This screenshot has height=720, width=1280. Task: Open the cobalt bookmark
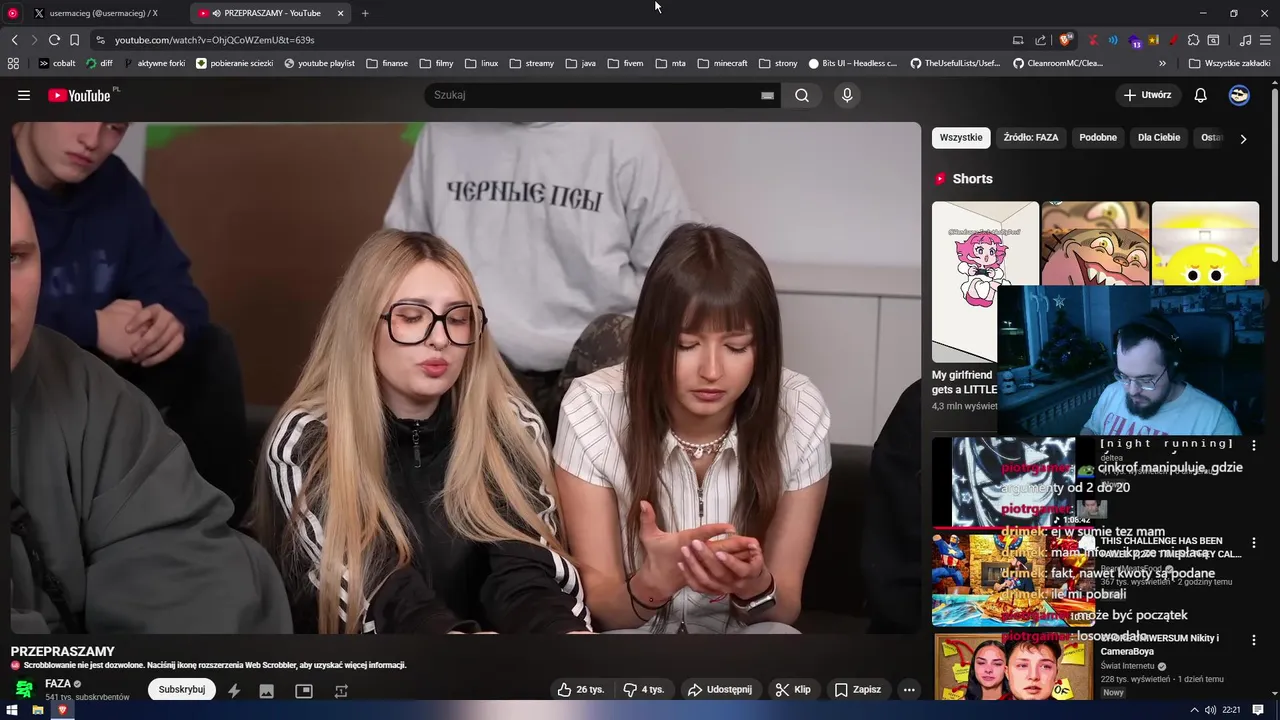57,63
